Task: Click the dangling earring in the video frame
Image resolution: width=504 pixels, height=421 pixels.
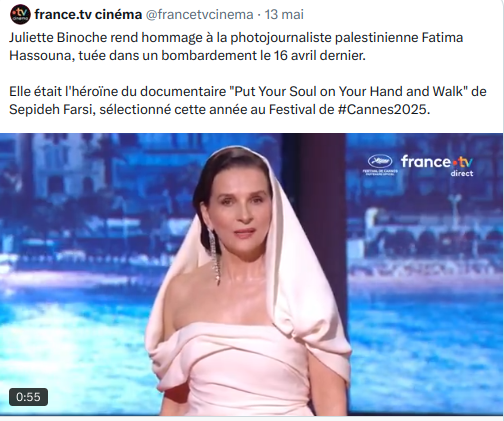Action: coord(214,256)
